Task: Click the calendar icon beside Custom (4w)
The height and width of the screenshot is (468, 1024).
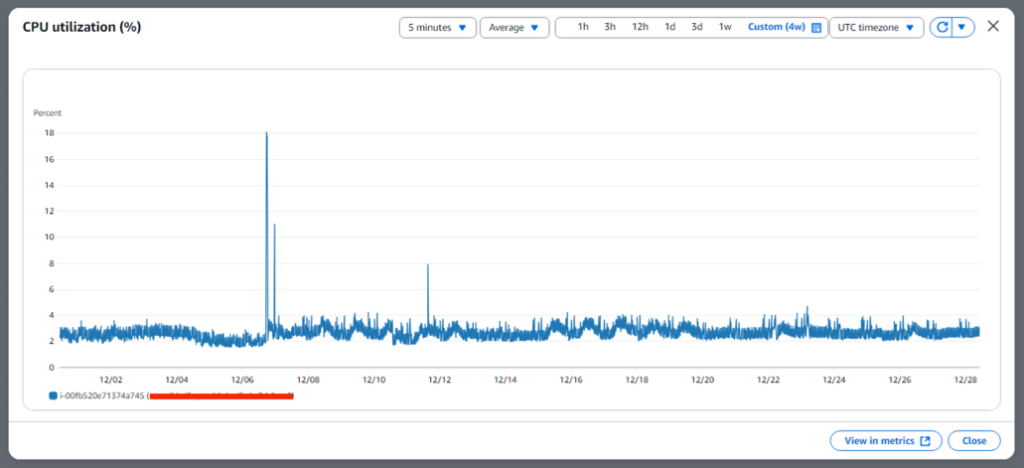Action: (x=817, y=28)
